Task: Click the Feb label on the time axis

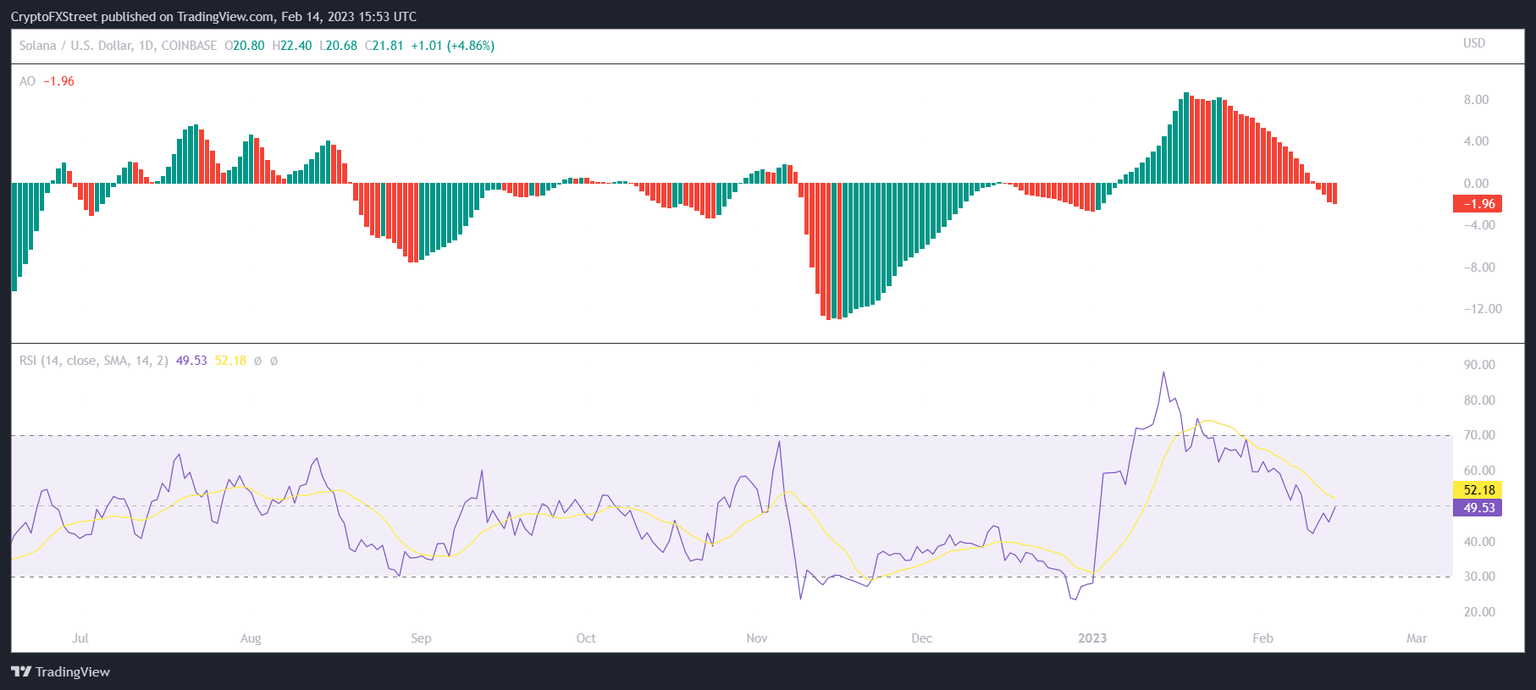Action: click(1262, 638)
